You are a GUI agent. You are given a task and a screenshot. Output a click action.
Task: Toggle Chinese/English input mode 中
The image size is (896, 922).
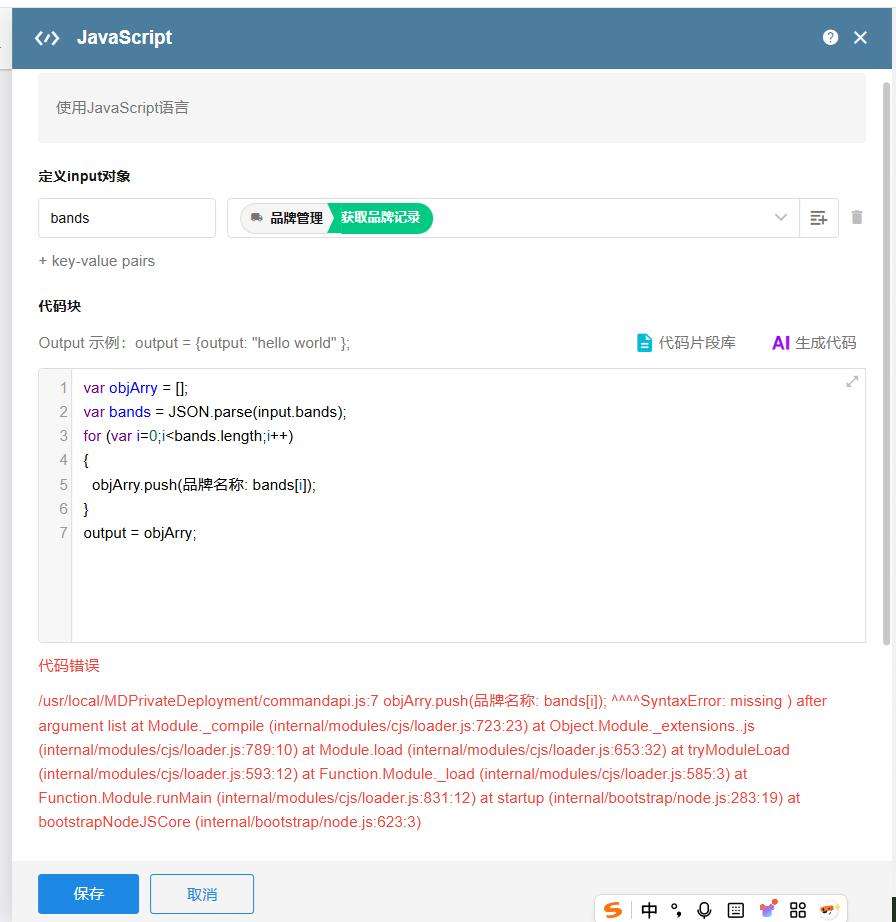point(649,909)
